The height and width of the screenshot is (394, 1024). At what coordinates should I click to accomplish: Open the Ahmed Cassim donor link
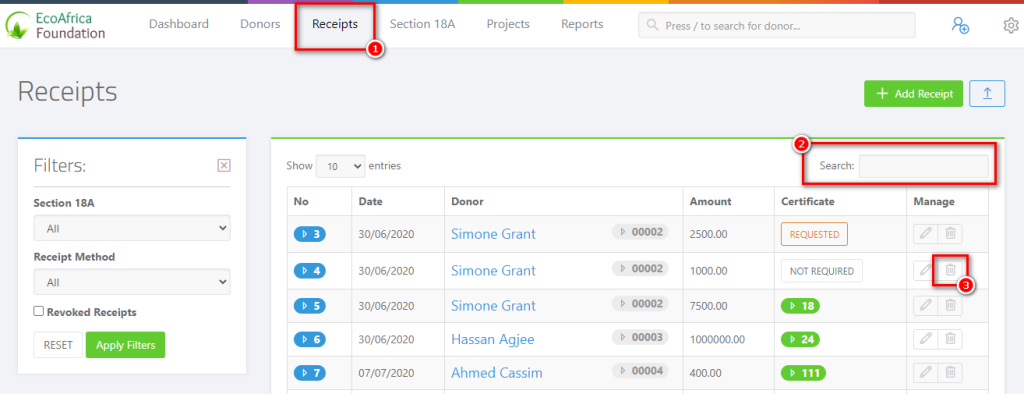pos(496,374)
